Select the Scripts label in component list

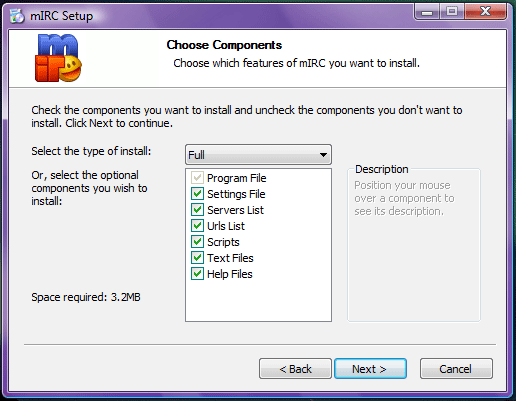pos(223,242)
